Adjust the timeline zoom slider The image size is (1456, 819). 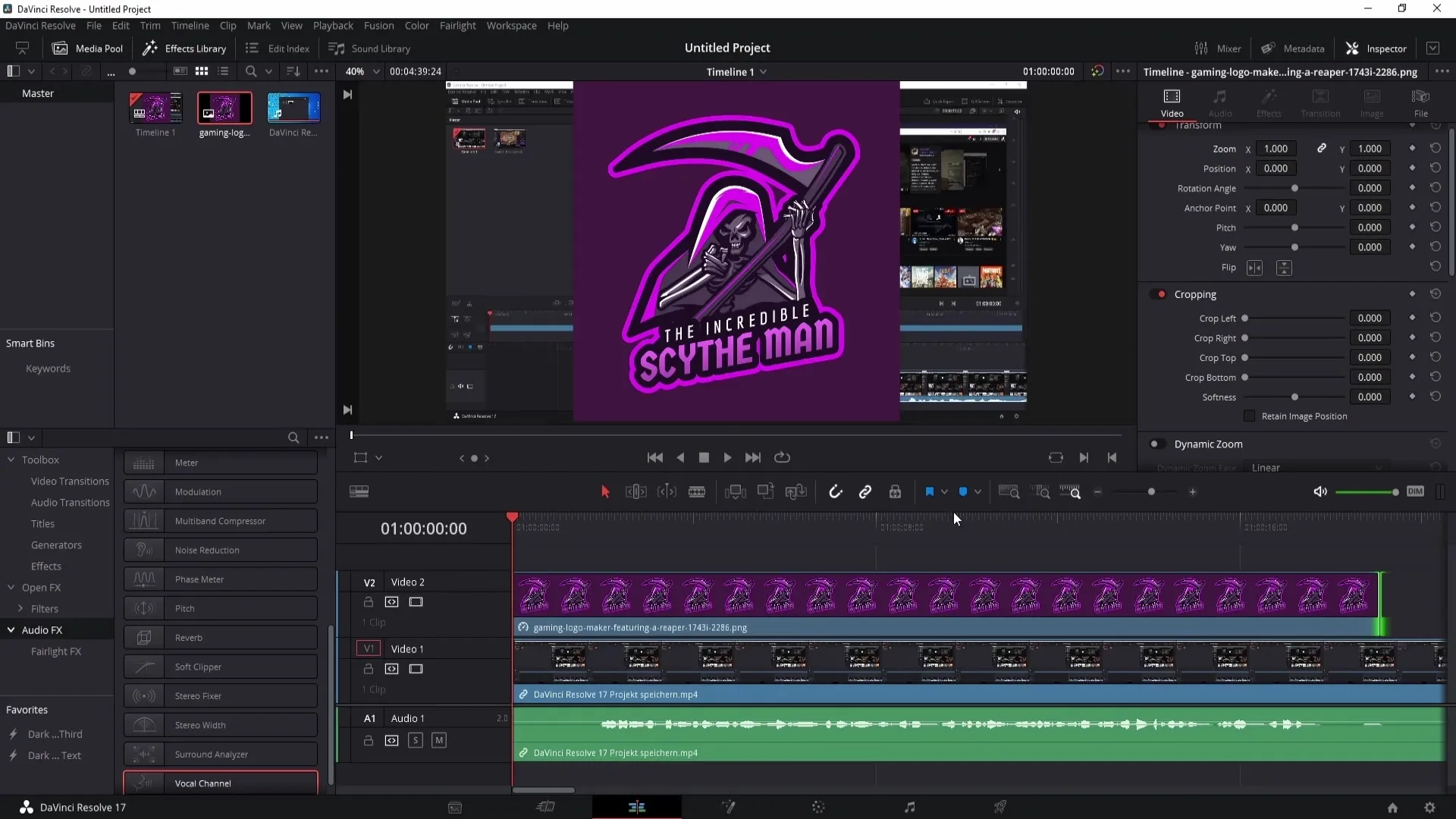(x=1151, y=492)
